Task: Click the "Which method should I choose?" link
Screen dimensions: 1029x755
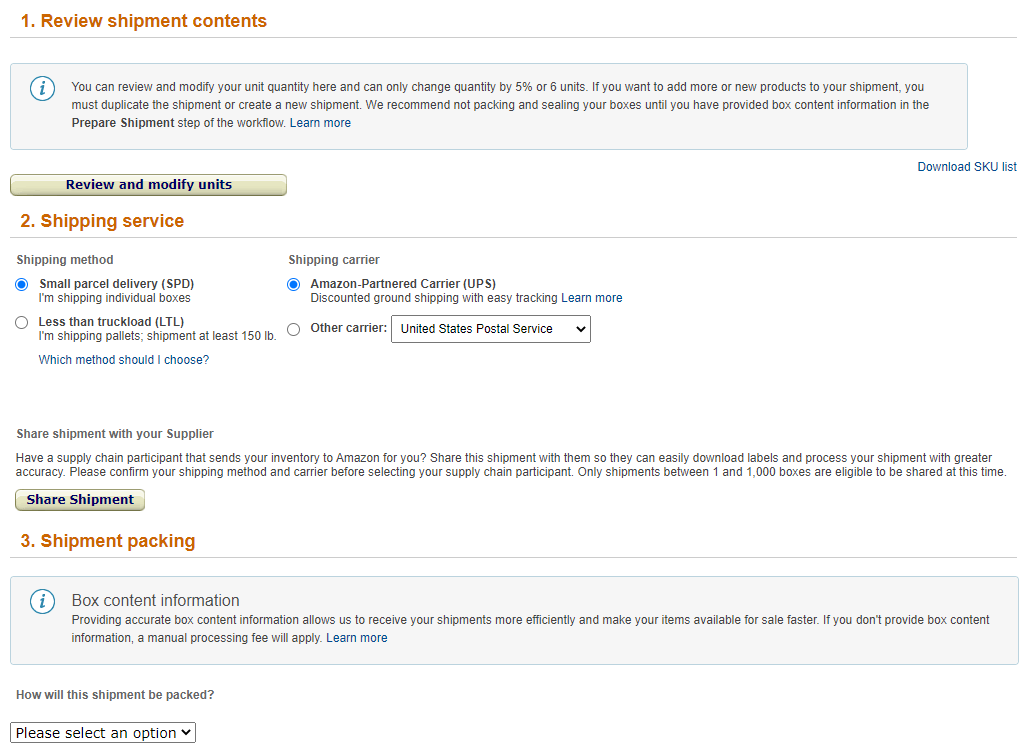Action: [123, 359]
